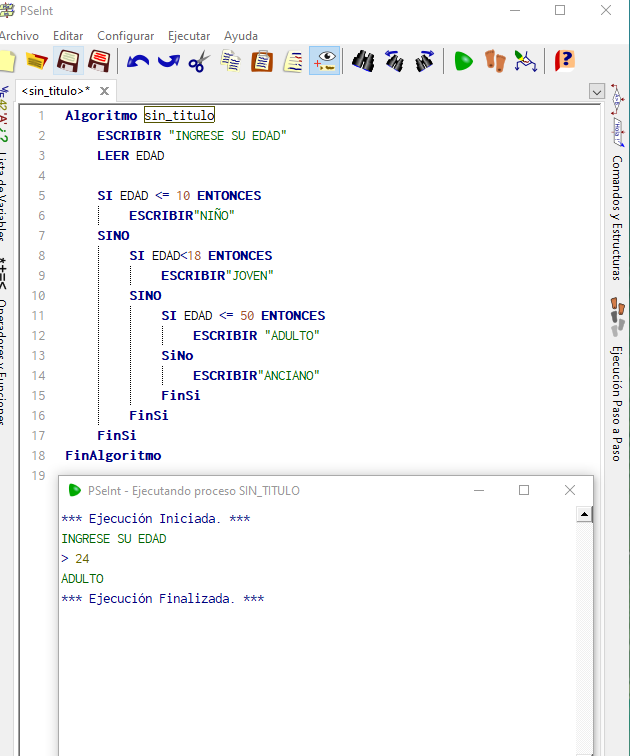Click the scroll-up arrow in the execution window
Viewport: 630px width, 756px height.
[x=584, y=514]
